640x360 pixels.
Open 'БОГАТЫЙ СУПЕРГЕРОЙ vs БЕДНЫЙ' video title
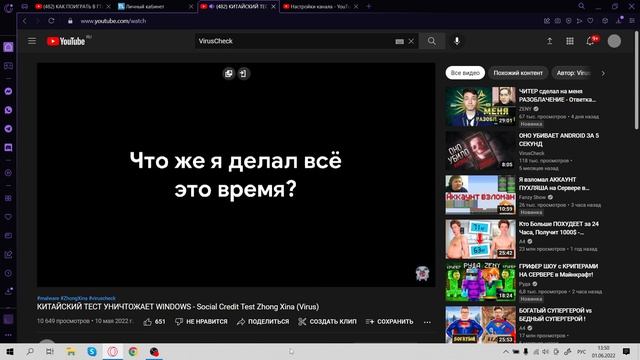point(555,315)
